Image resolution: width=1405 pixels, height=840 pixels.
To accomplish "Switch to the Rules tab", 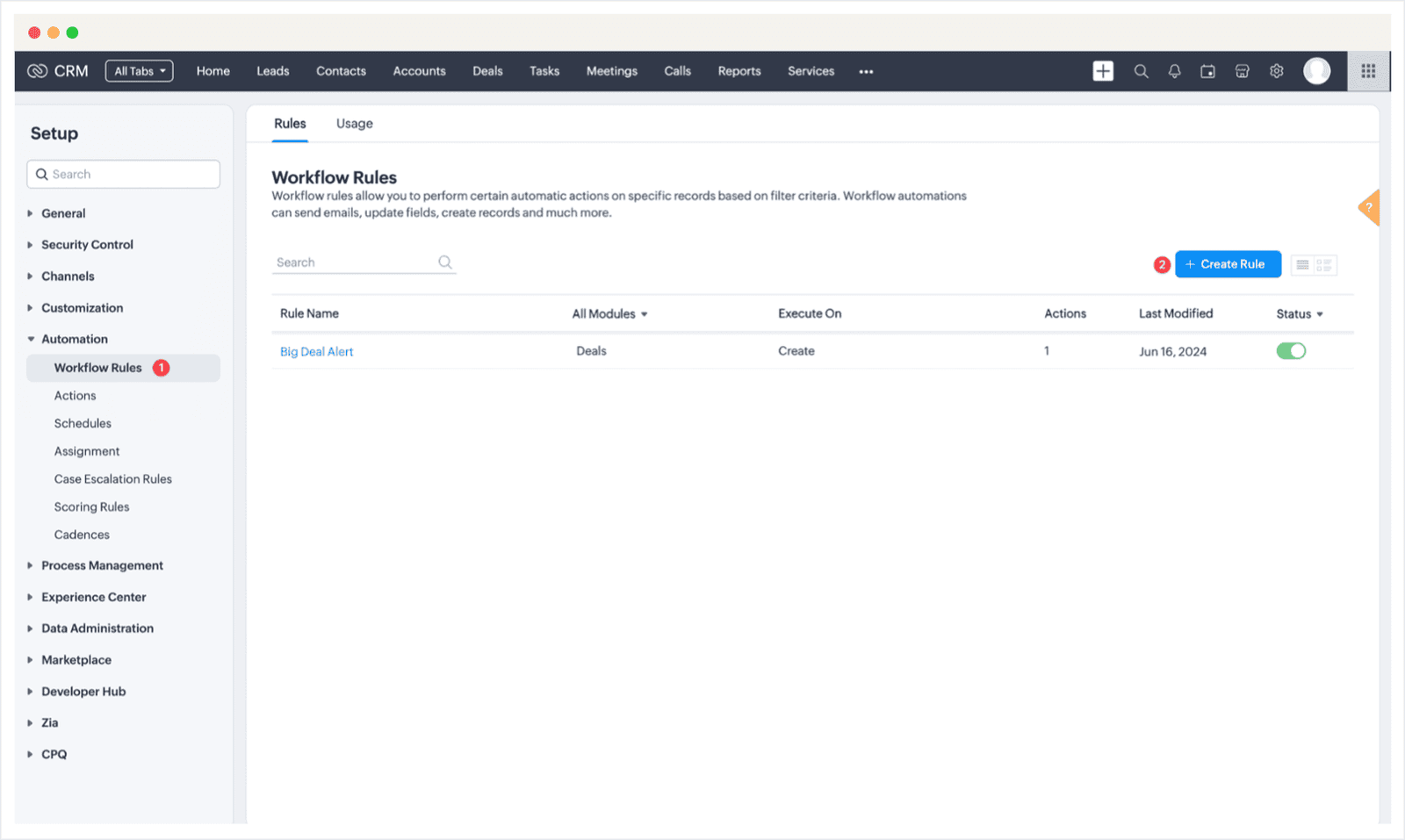I will 290,124.
